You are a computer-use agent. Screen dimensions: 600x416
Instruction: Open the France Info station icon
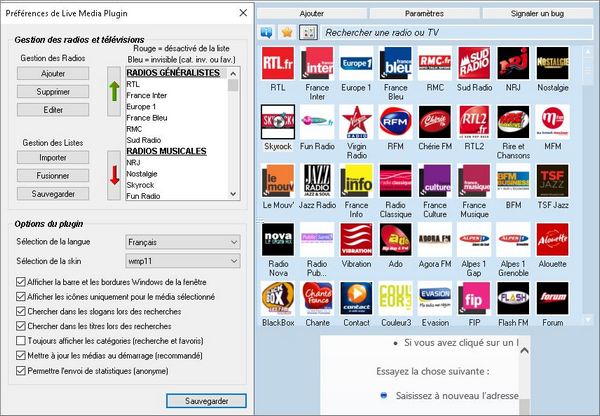click(356, 181)
